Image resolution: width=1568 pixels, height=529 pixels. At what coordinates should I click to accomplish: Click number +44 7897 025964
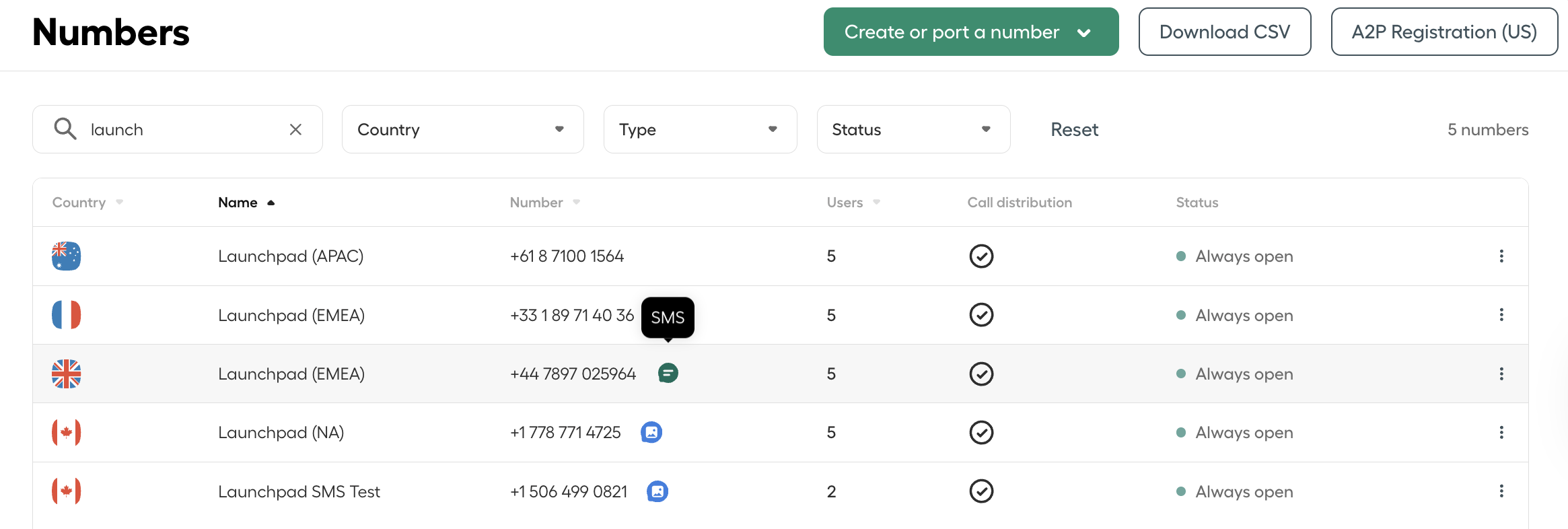[x=573, y=374]
